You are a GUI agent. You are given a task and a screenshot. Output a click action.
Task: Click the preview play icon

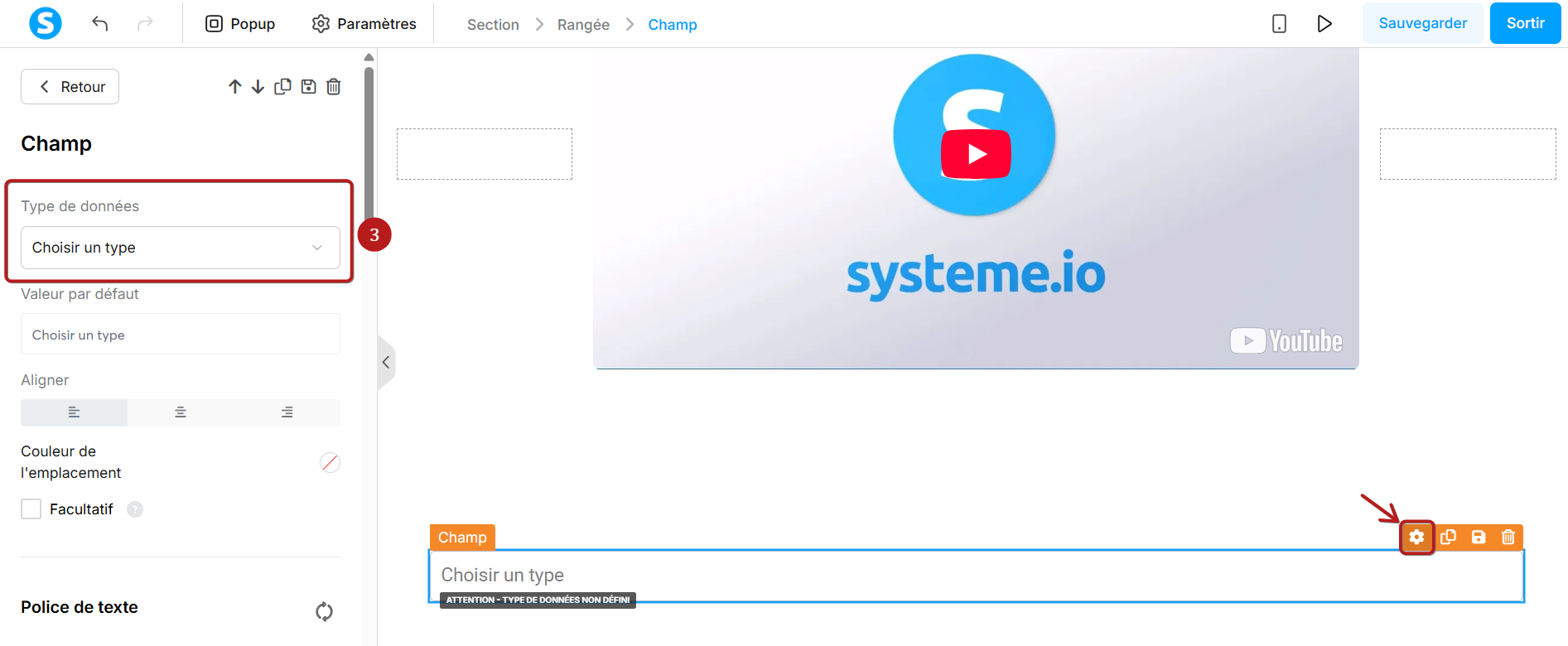tap(1324, 23)
